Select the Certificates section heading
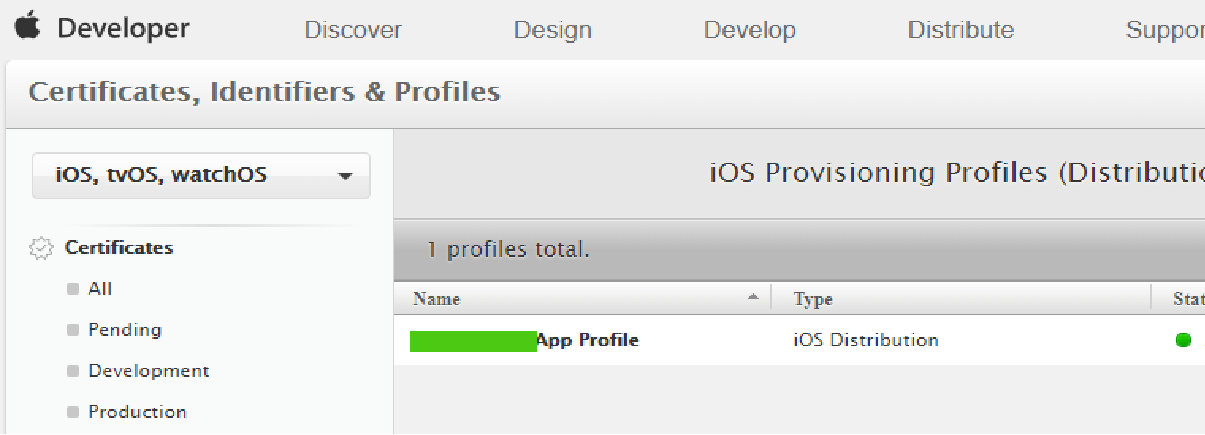The height and width of the screenshot is (435, 1205). pos(119,247)
